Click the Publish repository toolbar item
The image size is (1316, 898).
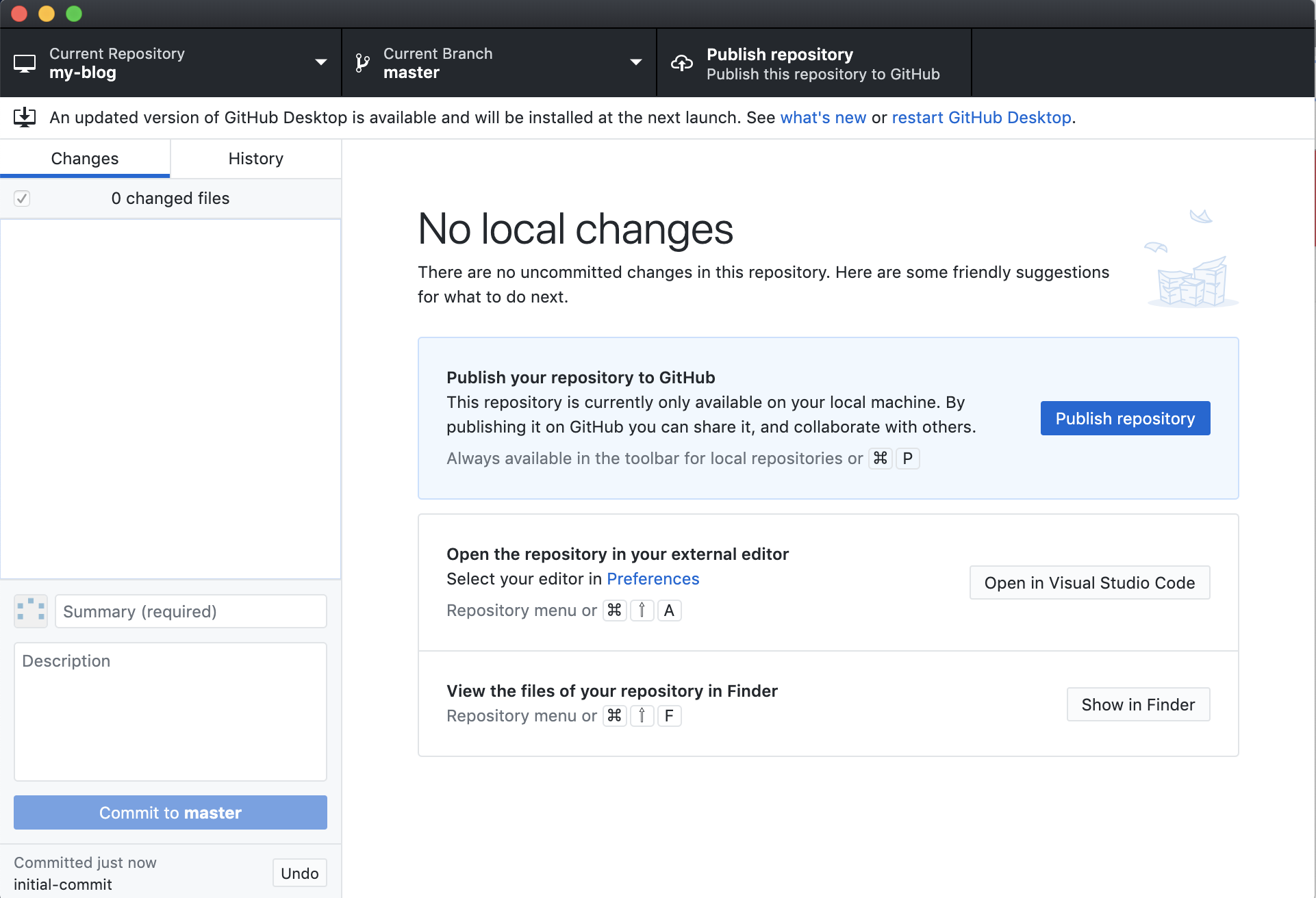813,63
